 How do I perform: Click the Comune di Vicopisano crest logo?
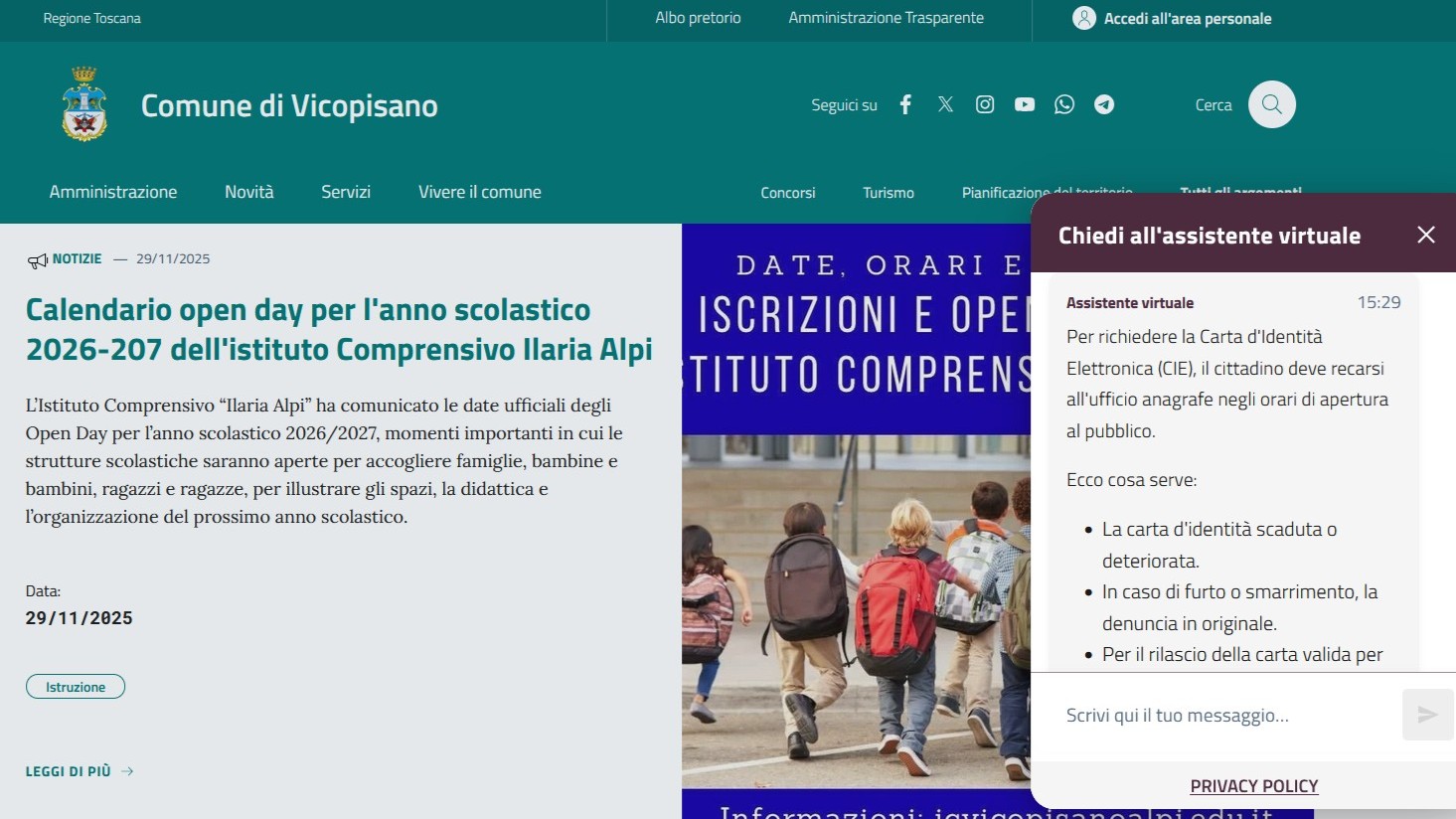[84, 104]
